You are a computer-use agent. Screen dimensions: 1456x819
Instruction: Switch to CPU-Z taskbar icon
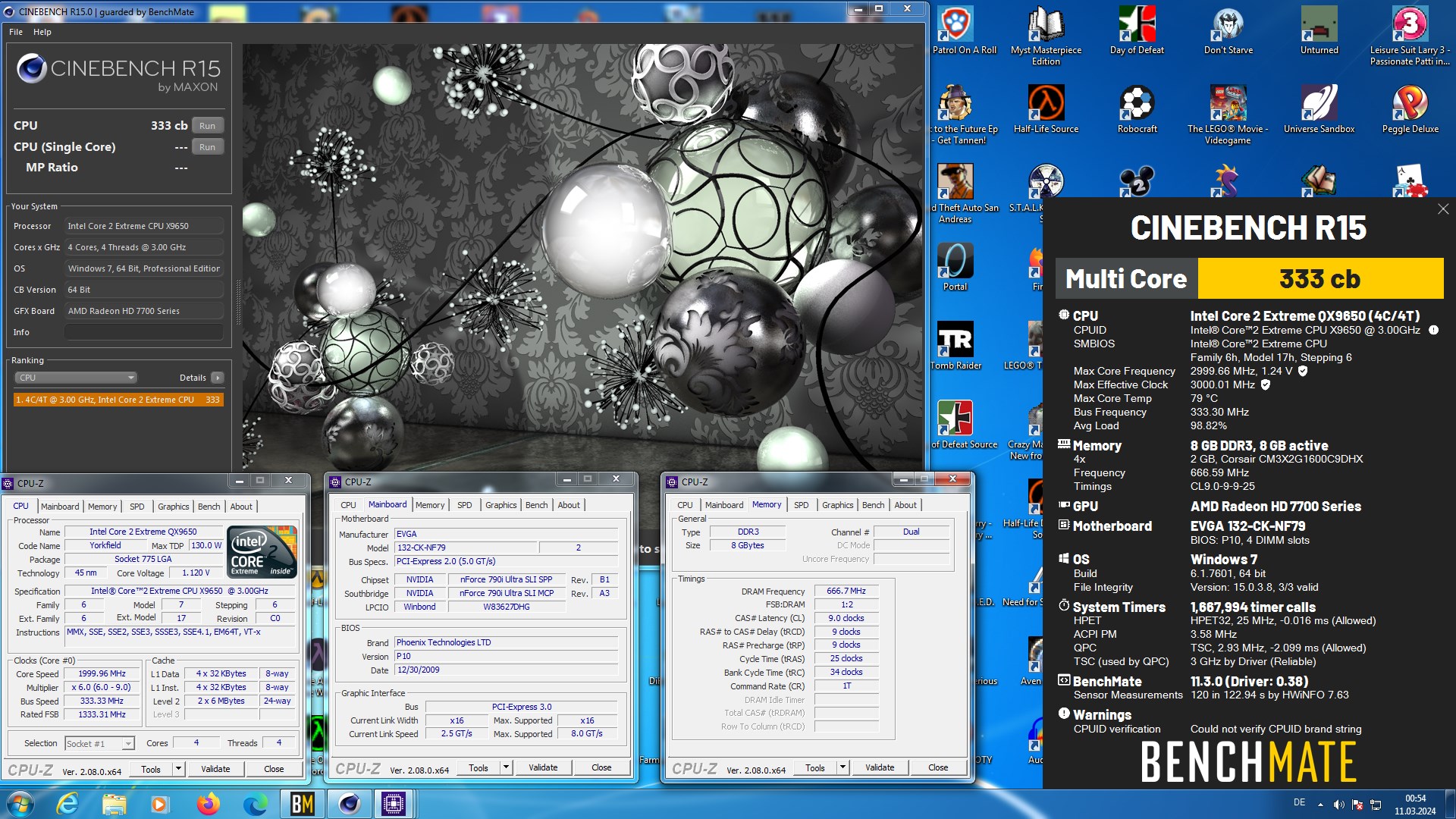tap(394, 804)
